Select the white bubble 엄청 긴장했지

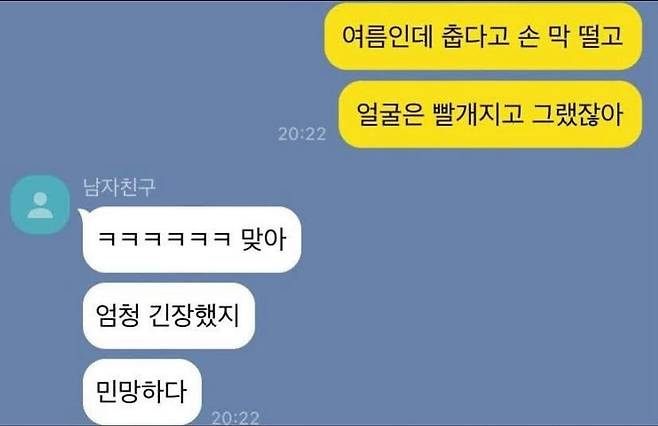pyautogui.click(x=169, y=316)
